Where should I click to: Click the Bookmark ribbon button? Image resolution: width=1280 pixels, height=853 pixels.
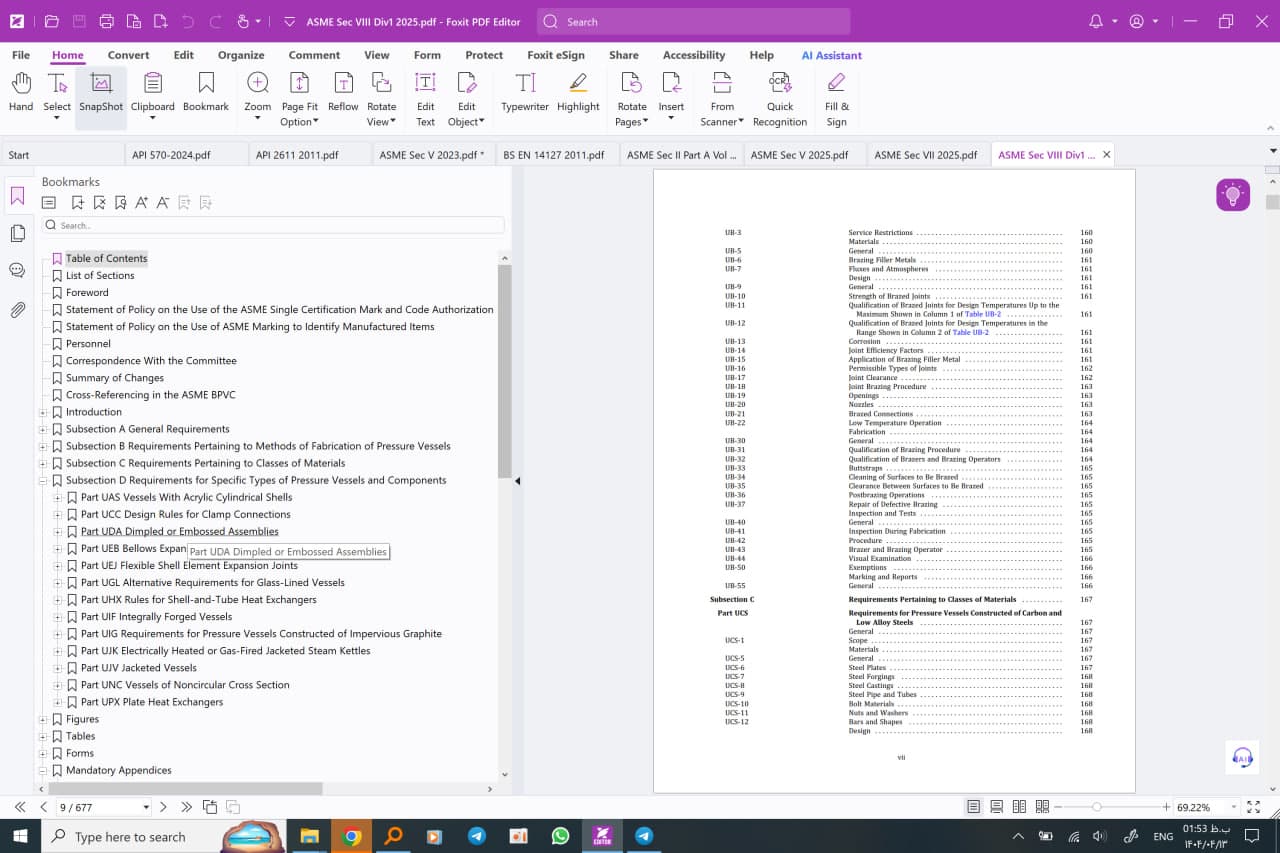(206, 92)
